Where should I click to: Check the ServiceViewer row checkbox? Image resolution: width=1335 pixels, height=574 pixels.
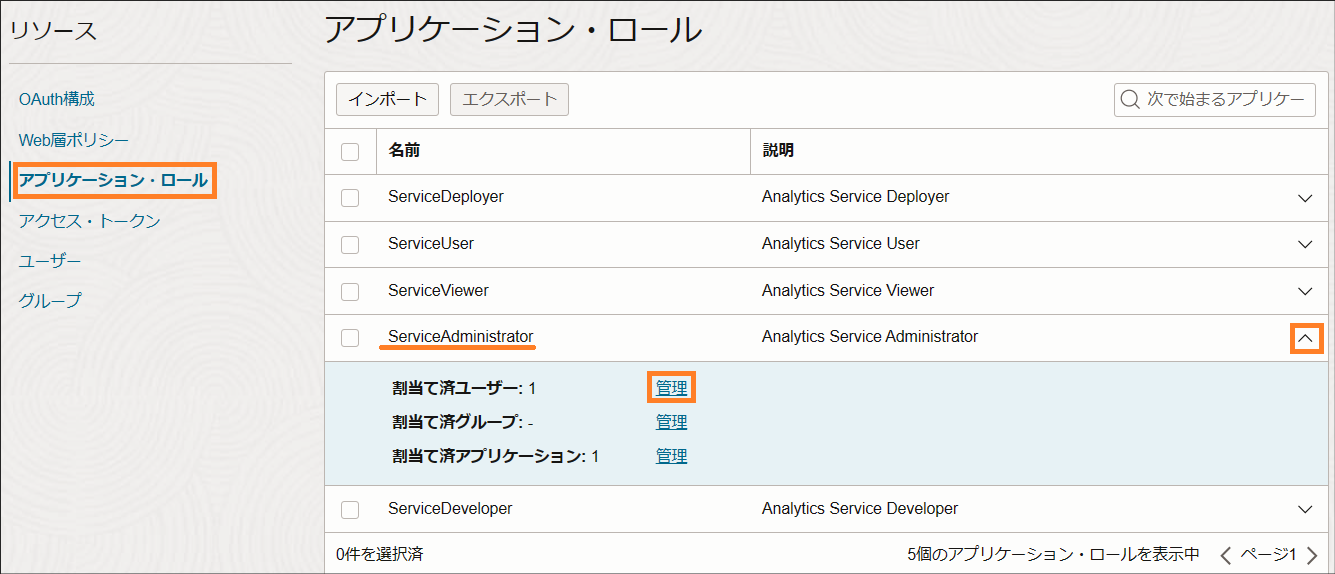(x=350, y=292)
